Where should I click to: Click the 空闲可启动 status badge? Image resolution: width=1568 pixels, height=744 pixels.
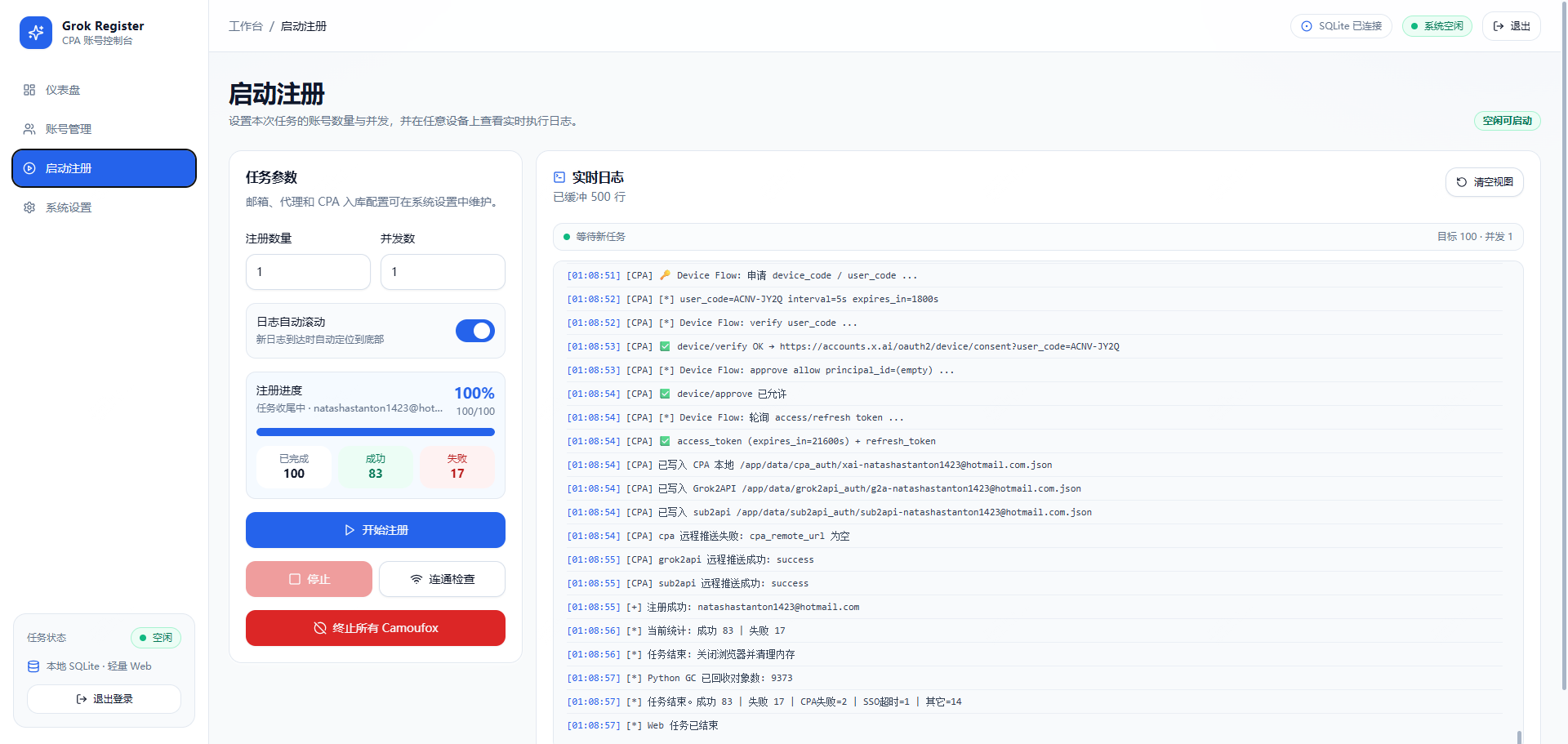(1507, 121)
